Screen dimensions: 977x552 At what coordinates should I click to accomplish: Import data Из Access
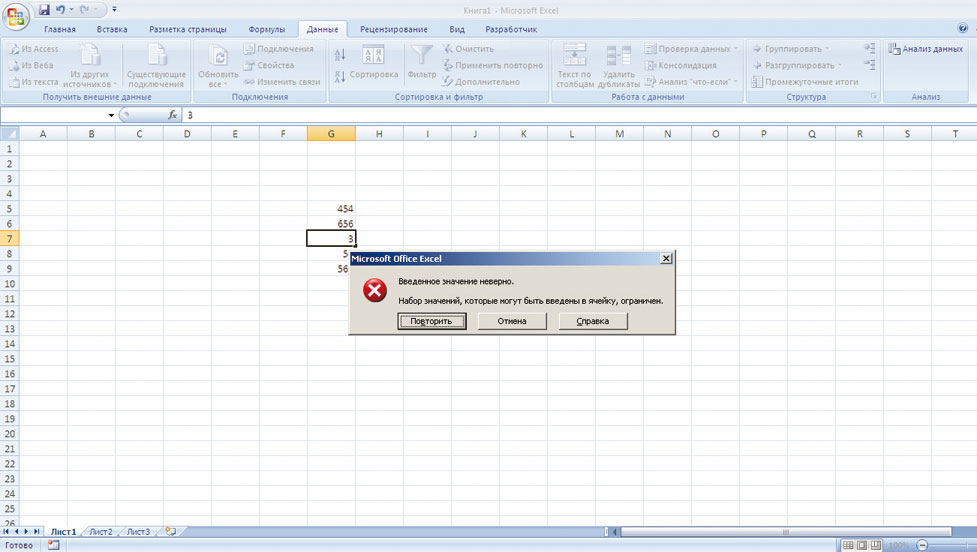pyautogui.click(x=34, y=49)
